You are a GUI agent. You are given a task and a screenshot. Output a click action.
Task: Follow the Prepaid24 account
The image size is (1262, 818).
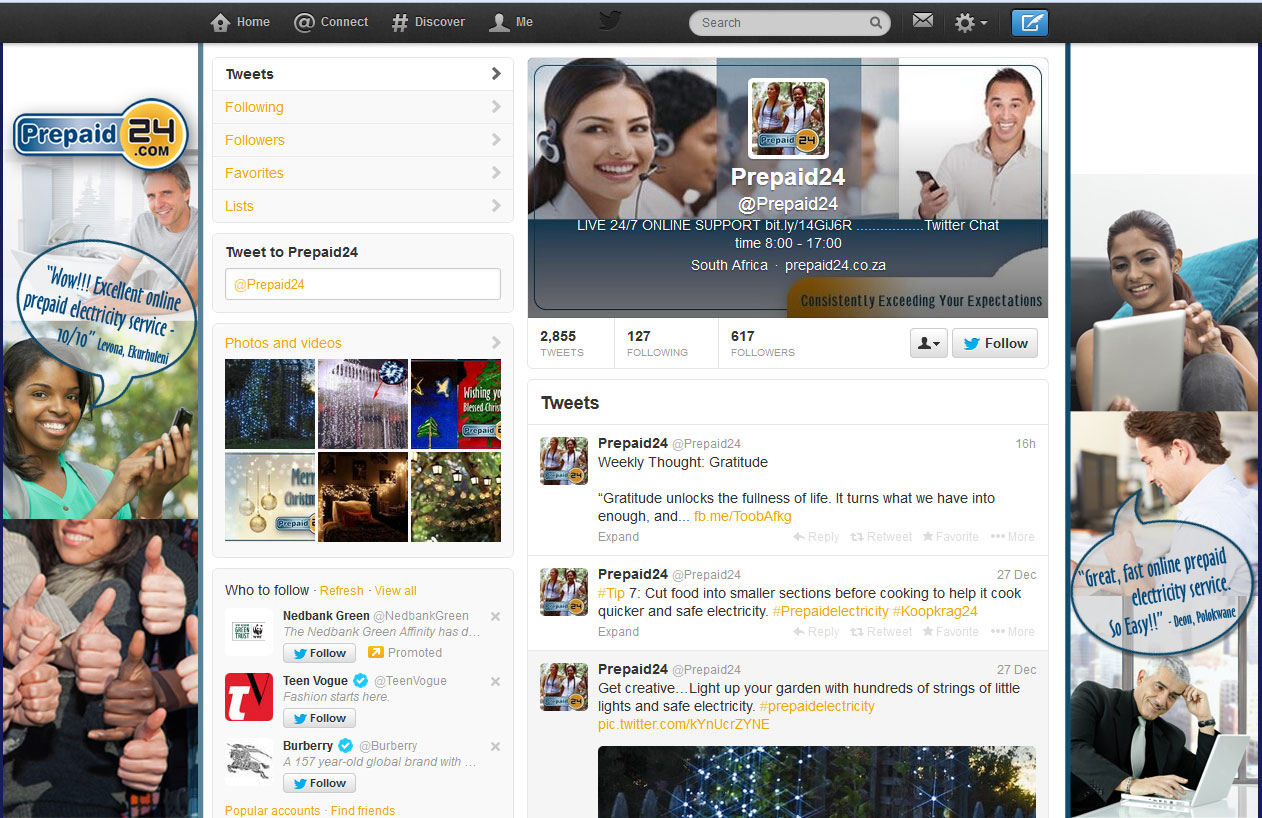click(x=995, y=343)
